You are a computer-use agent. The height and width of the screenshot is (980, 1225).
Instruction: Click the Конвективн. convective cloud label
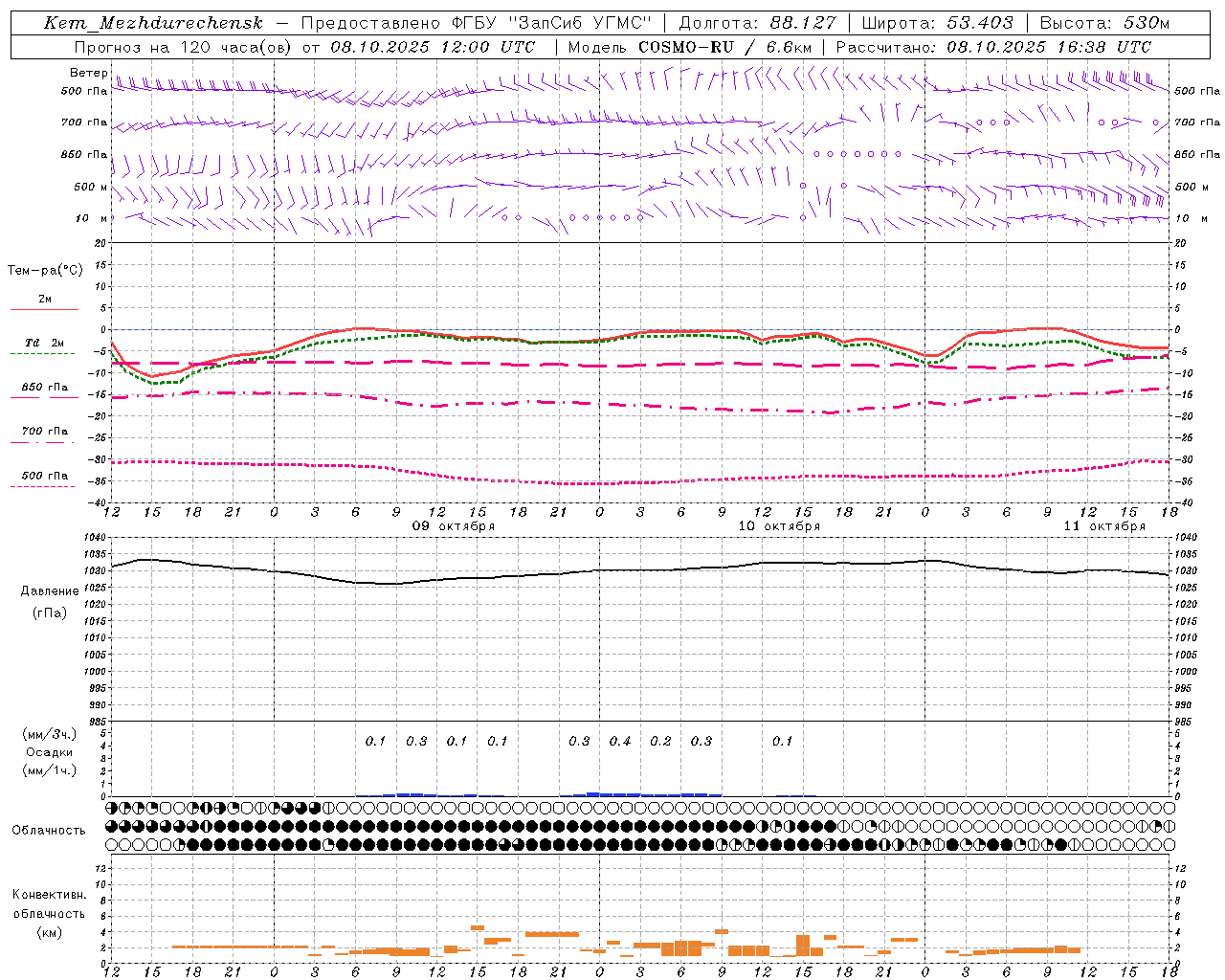pyautogui.click(x=49, y=895)
